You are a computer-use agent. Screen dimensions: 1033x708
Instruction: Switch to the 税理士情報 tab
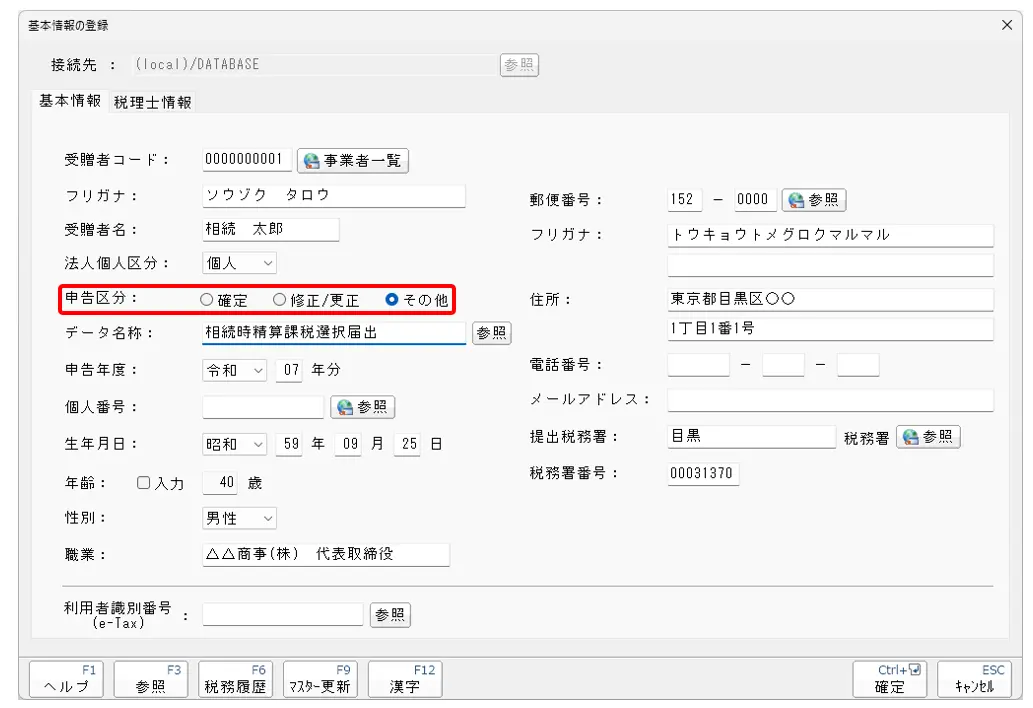[x=152, y=103]
